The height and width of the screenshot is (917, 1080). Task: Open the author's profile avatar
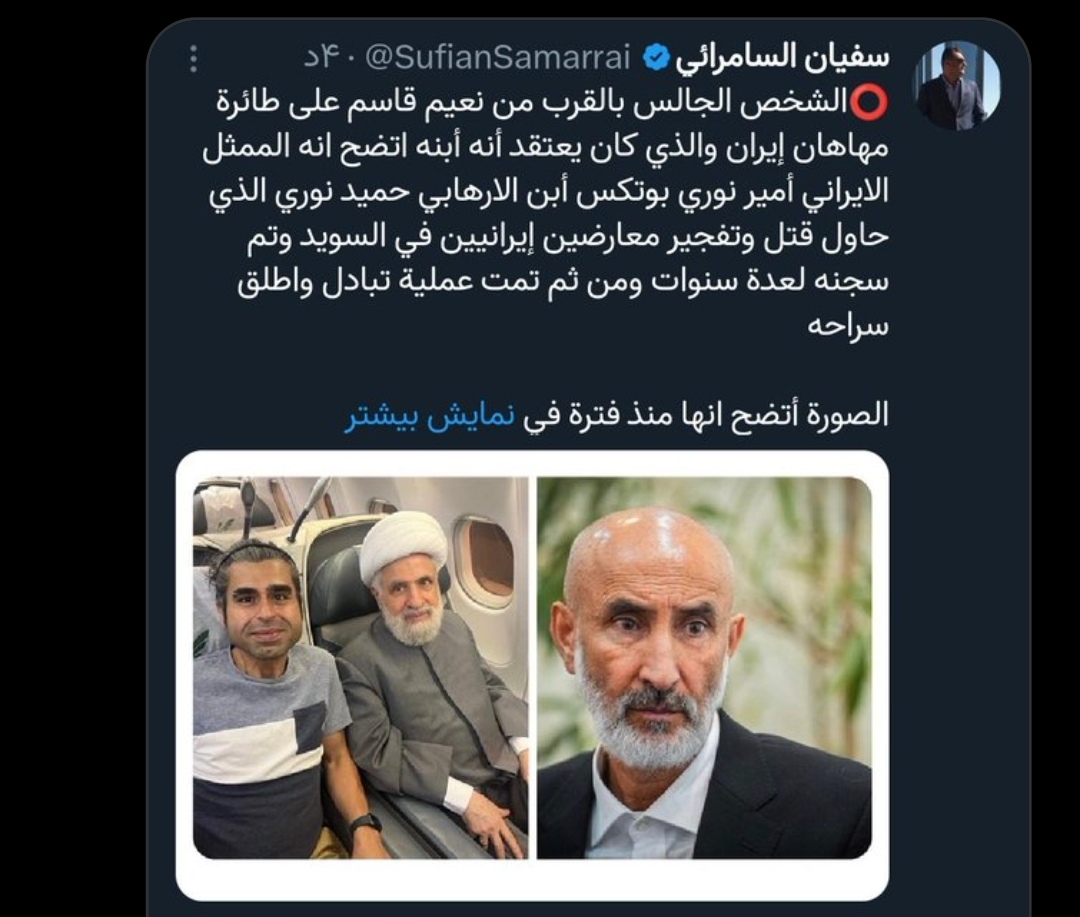coord(957,85)
